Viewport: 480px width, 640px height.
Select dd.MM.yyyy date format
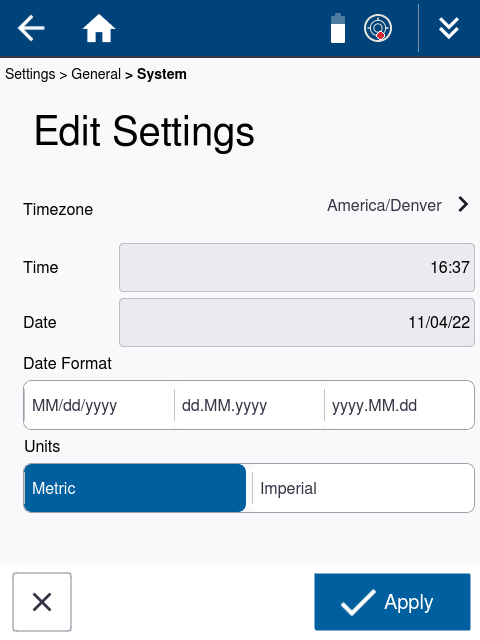249,405
